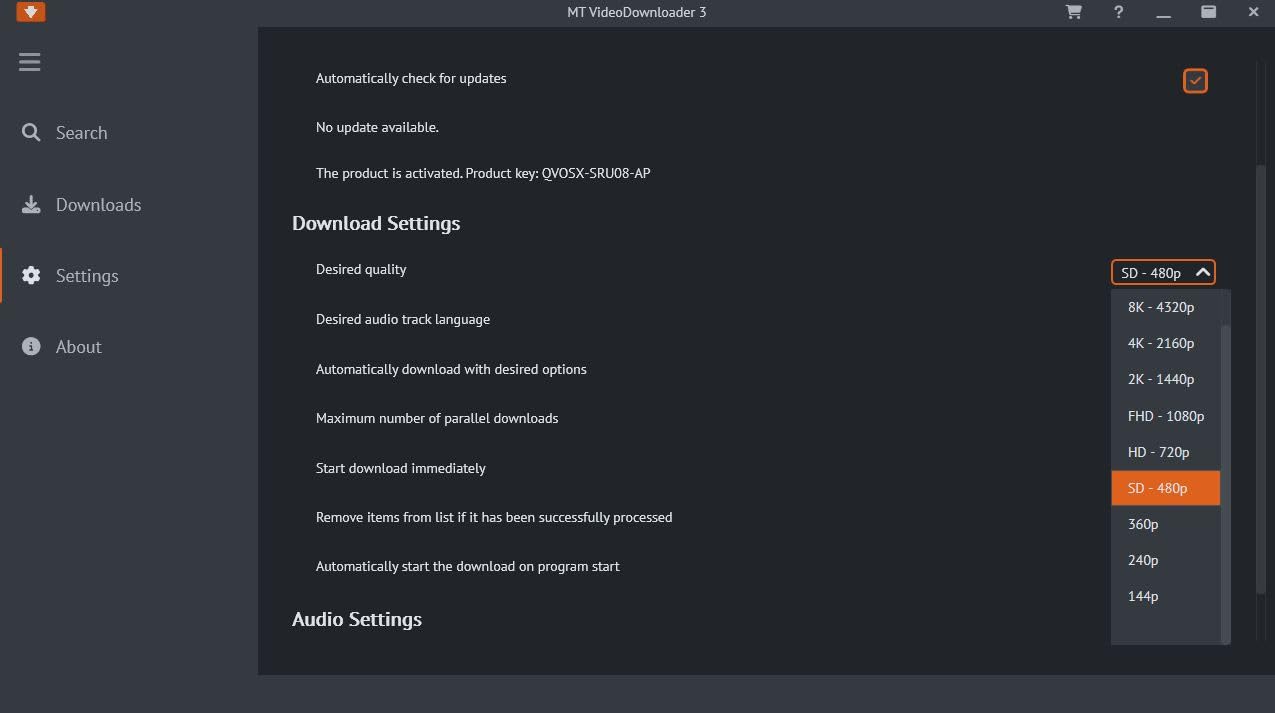
Task: Open help via question mark icon
Action: [x=1119, y=12]
